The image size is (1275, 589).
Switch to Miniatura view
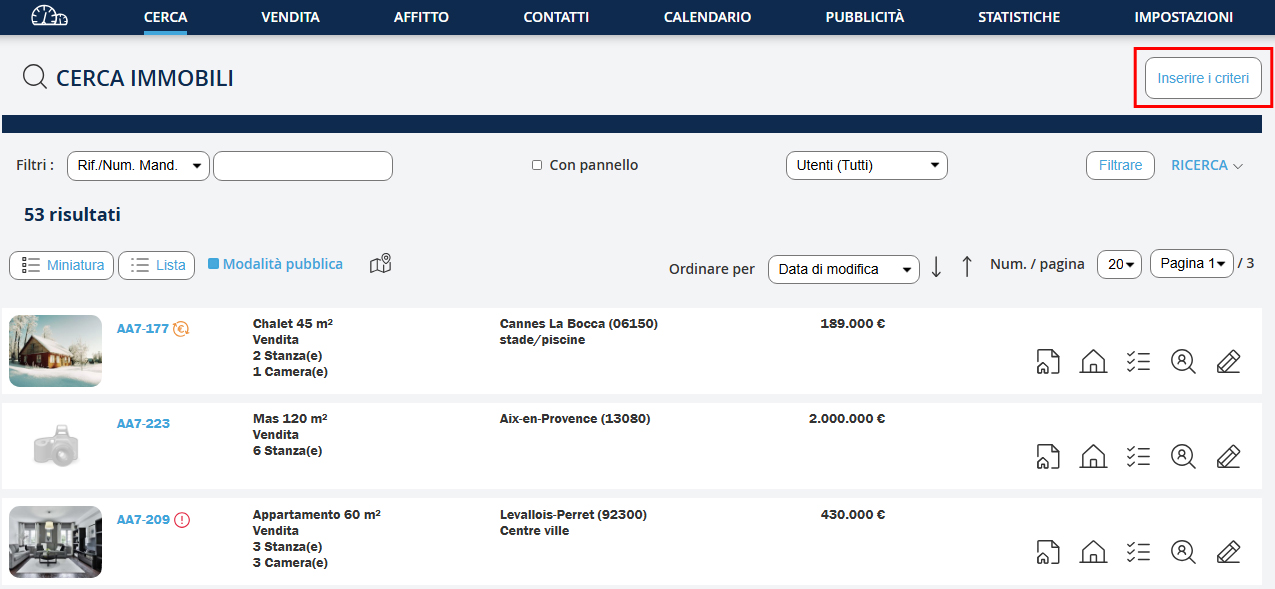(x=63, y=265)
